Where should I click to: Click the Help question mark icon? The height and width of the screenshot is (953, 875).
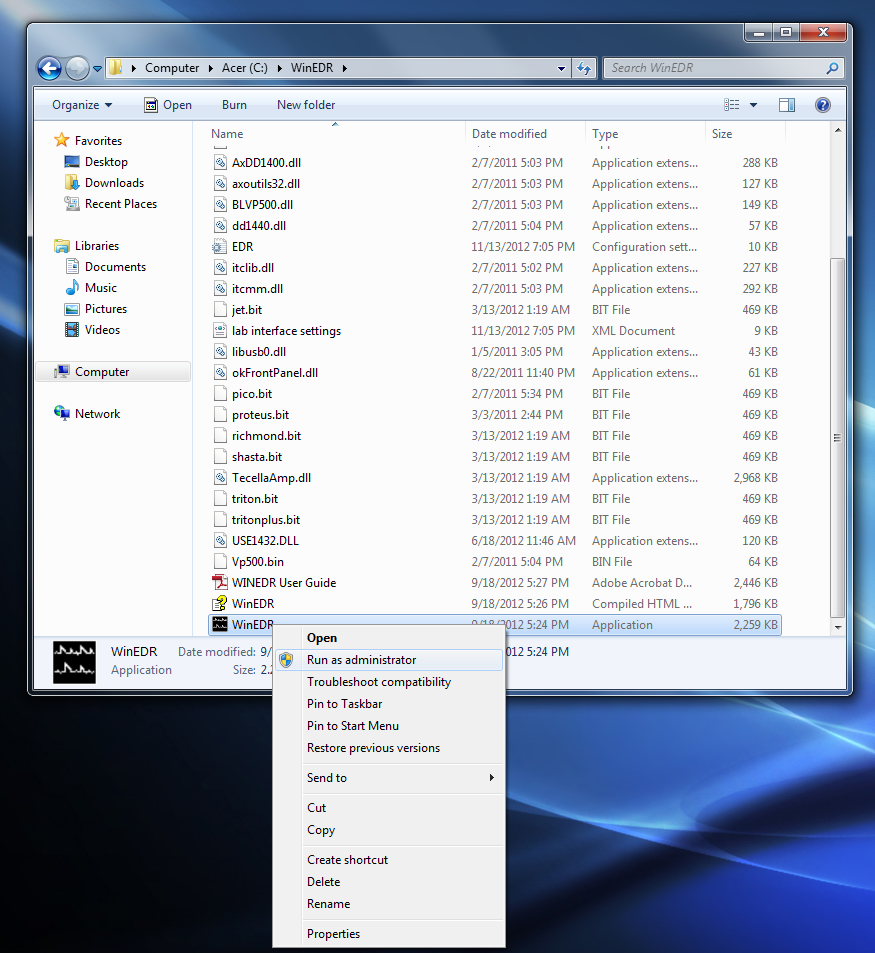(x=823, y=105)
